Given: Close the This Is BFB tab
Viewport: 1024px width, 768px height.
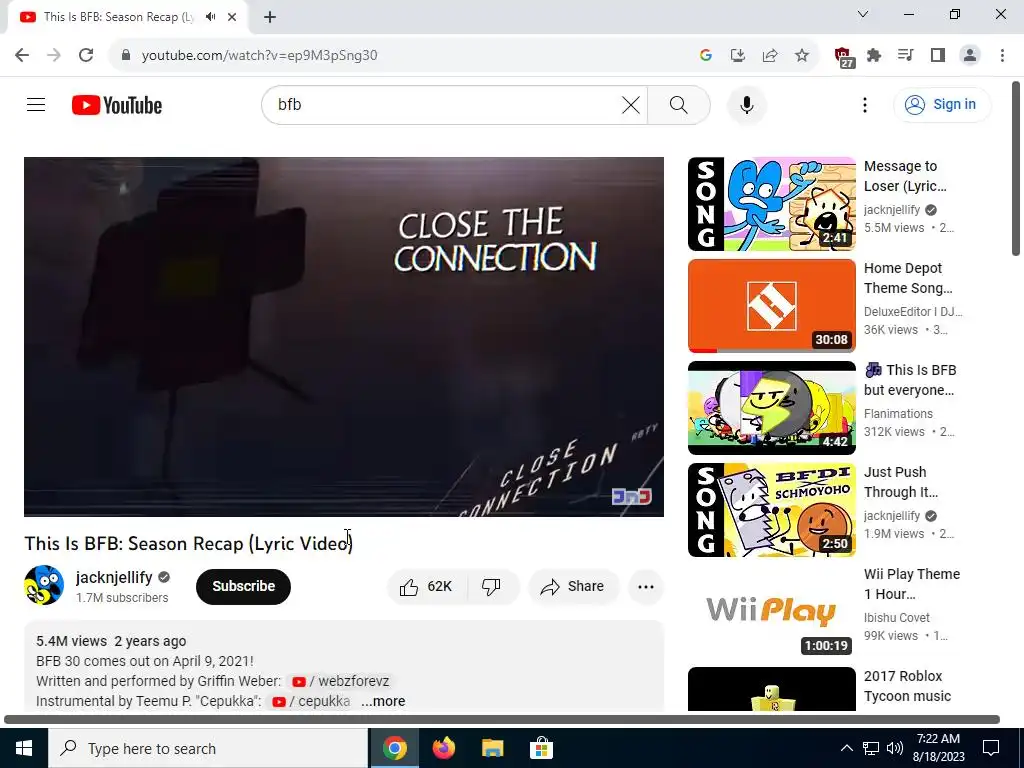Looking at the screenshot, I should click(x=232, y=17).
